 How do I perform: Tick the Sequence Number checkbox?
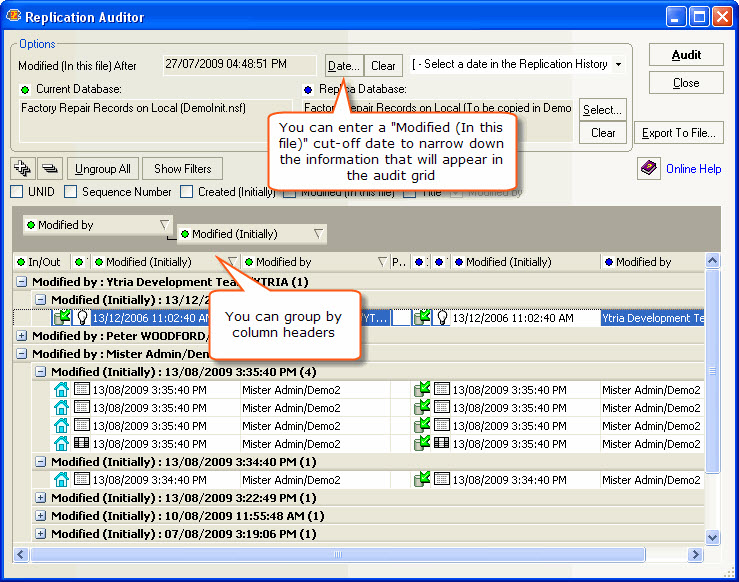point(71,192)
